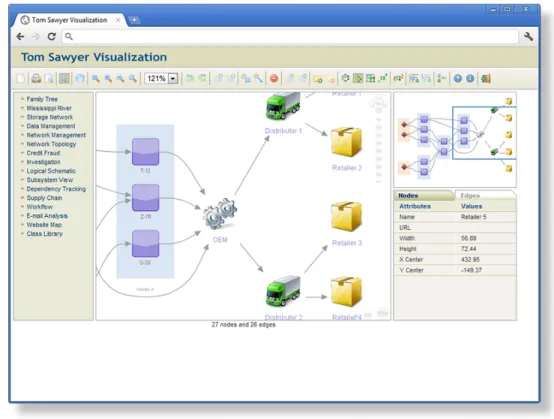Select the Retailer 2 box node
Viewport: 554px width, 419px height.
(347, 142)
